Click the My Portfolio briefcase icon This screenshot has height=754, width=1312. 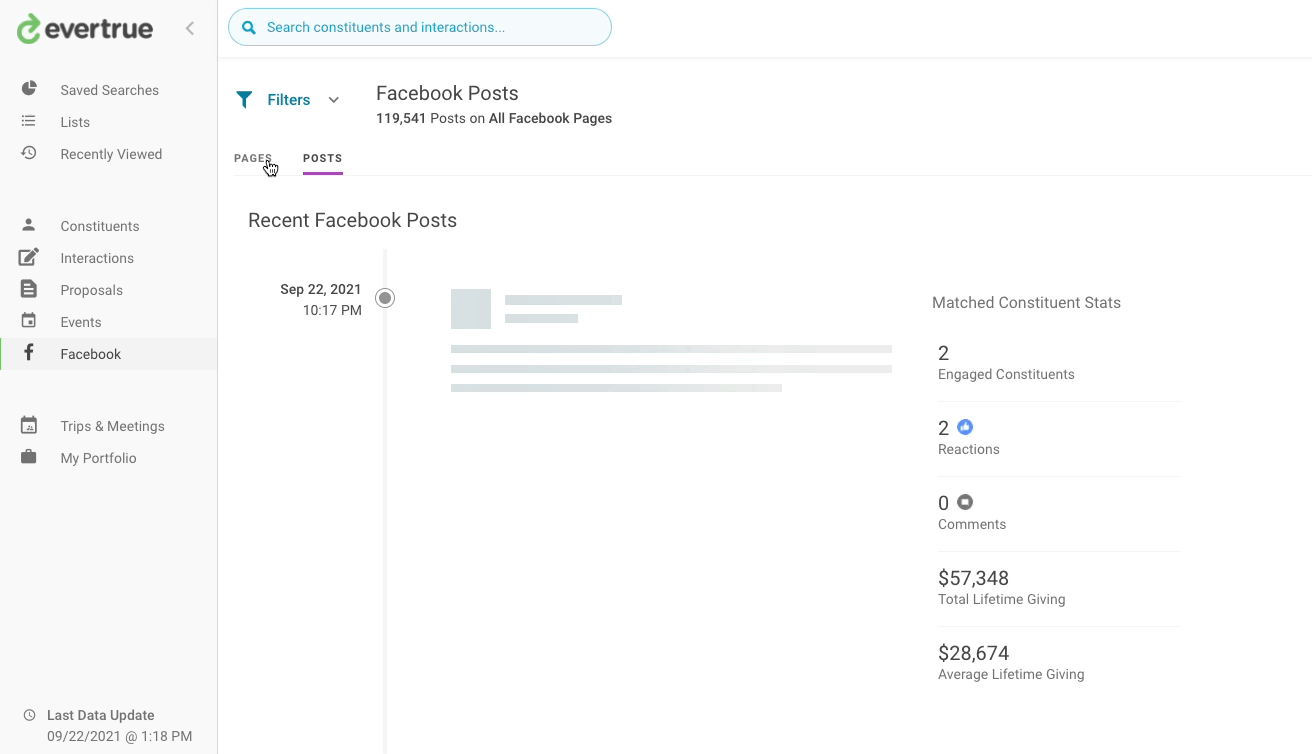[x=29, y=457]
